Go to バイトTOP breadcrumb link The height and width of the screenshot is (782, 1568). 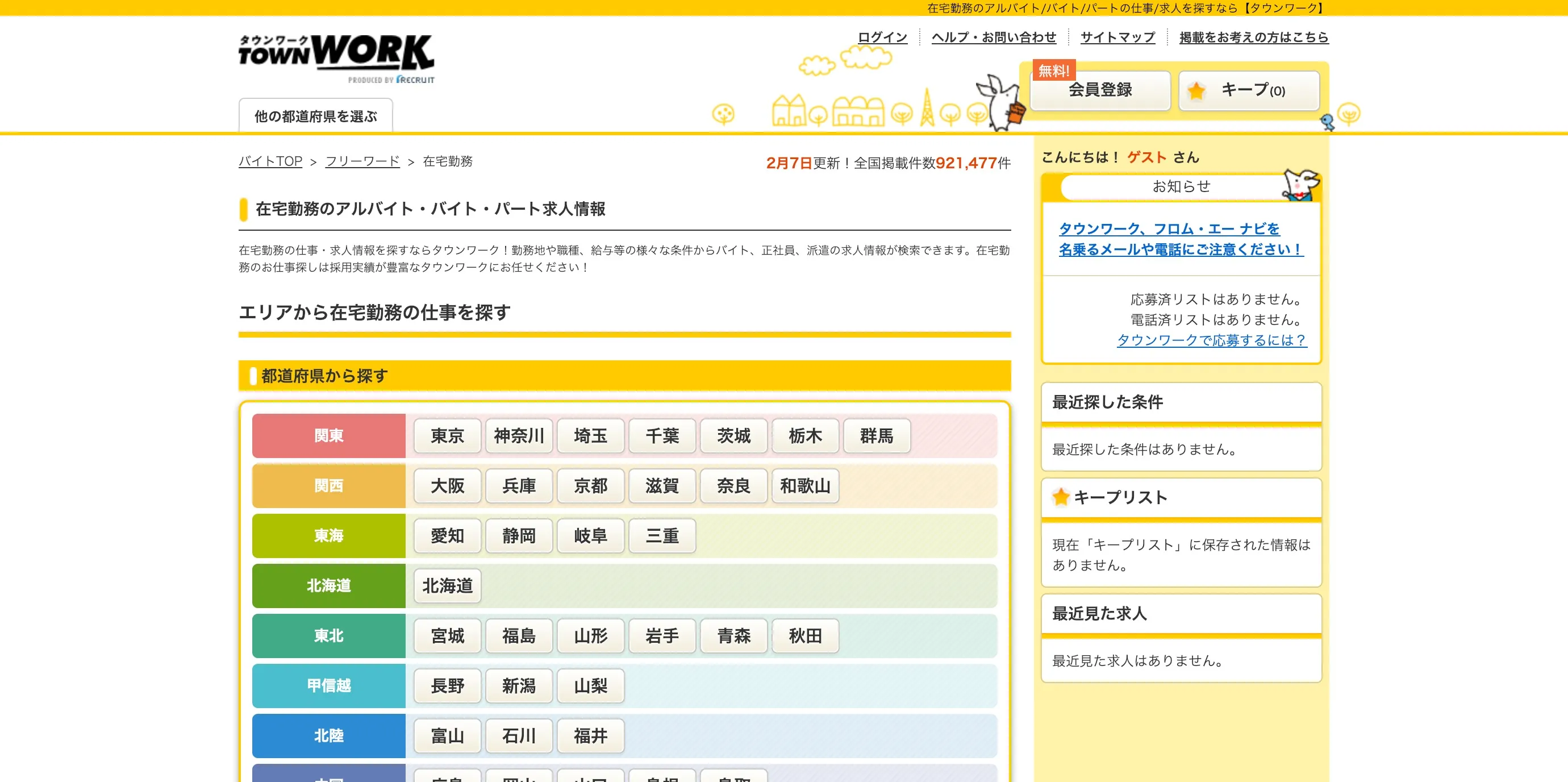270,161
